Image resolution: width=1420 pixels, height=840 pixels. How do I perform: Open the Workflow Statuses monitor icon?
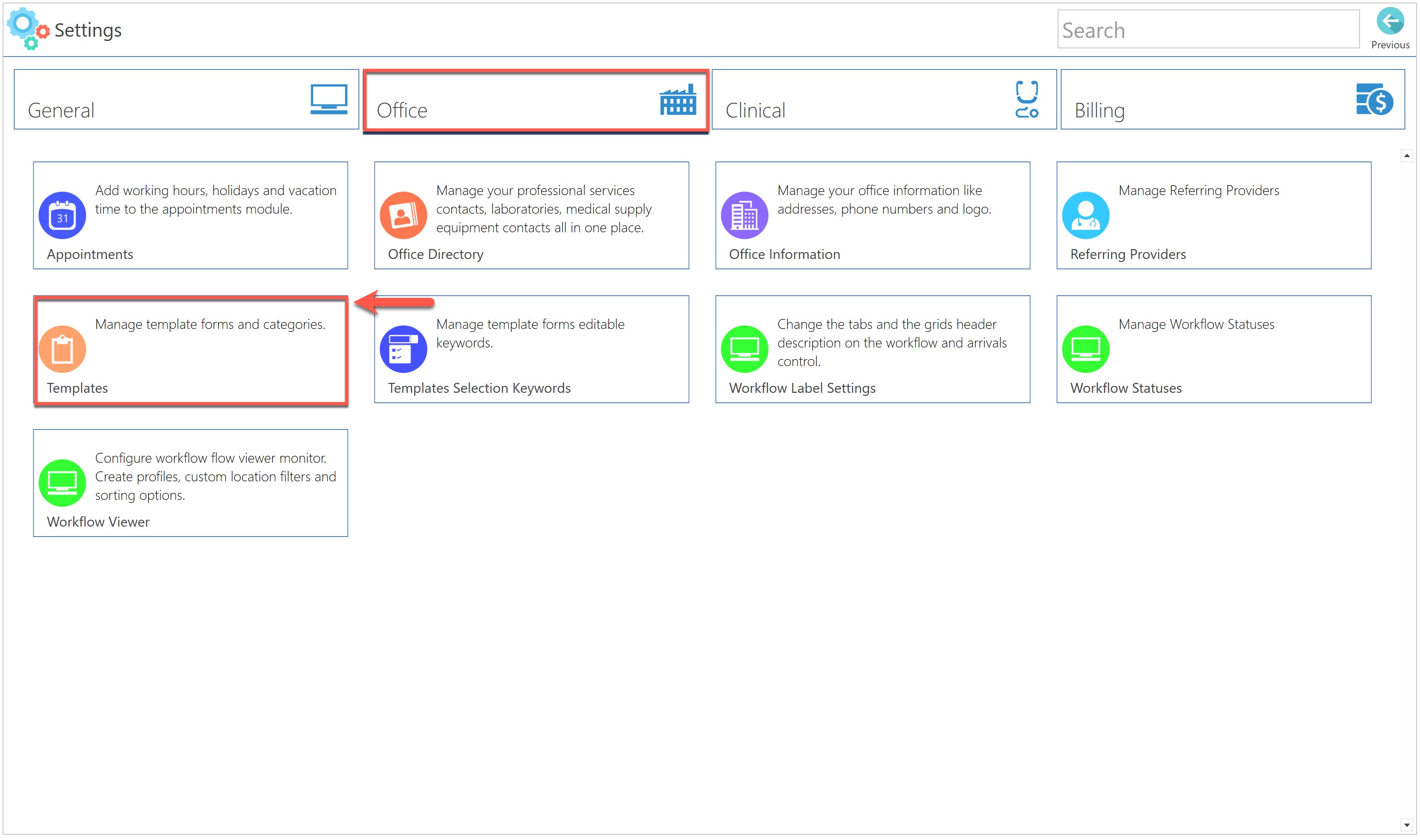[x=1085, y=349]
